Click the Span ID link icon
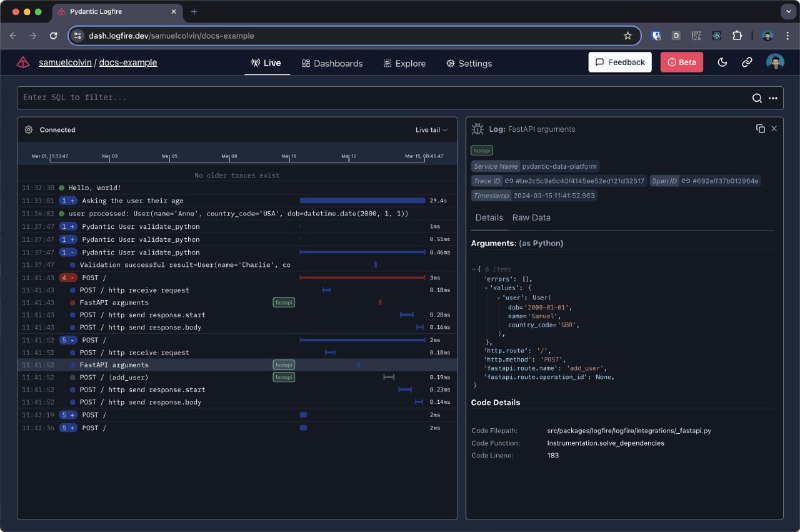Image resolution: width=800 pixels, height=532 pixels. [x=686, y=181]
